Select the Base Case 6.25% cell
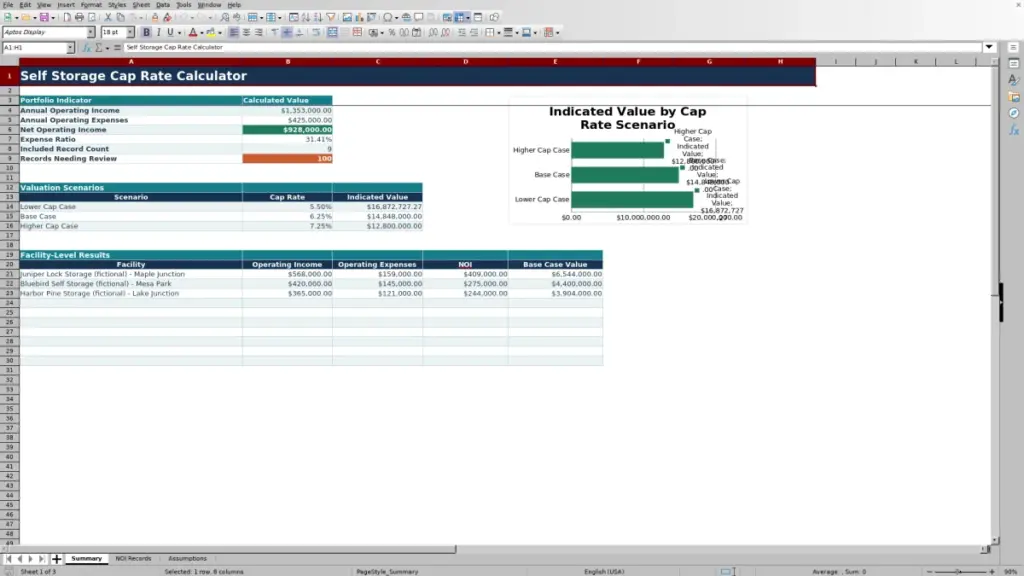The image size is (1024, 576). click(x=287, y=216)
